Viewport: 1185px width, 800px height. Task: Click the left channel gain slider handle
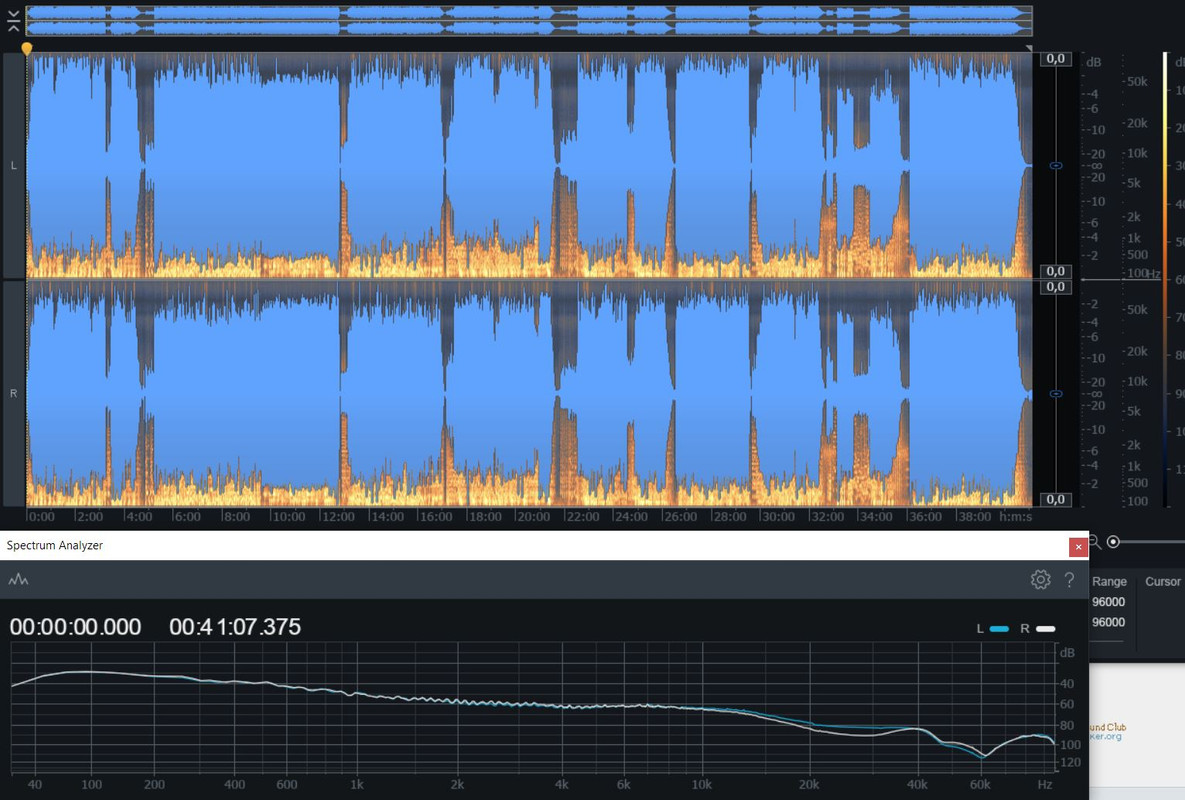1057,165
